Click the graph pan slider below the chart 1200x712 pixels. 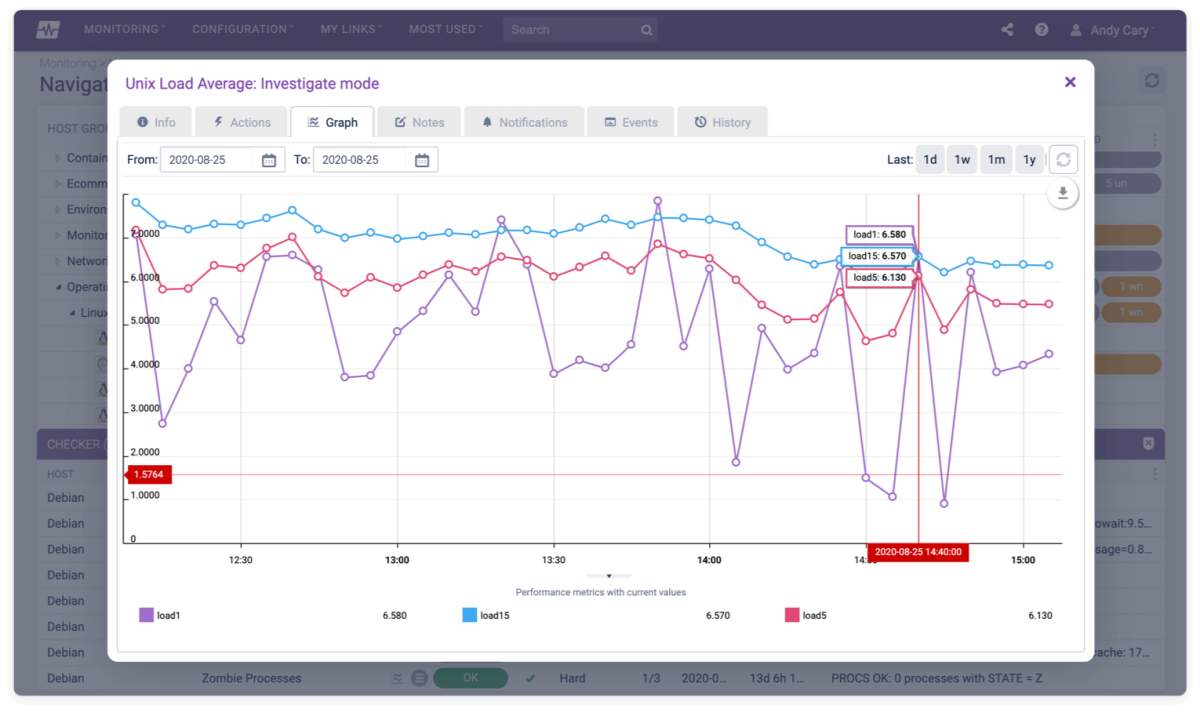pyautogui.click(x=610, y=576)
